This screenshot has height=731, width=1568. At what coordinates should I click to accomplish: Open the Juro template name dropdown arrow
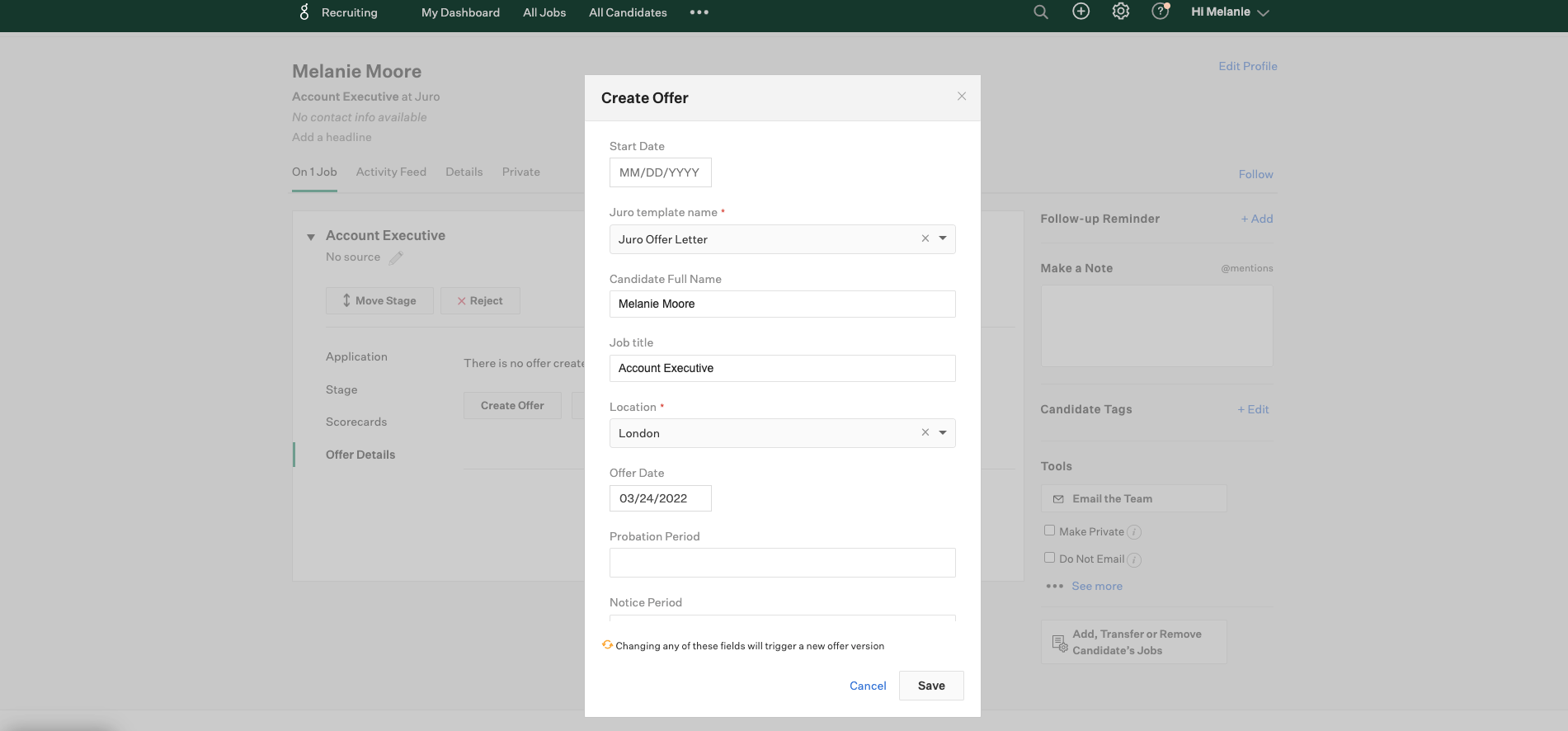pyautogui.click(x=943, y=238)
